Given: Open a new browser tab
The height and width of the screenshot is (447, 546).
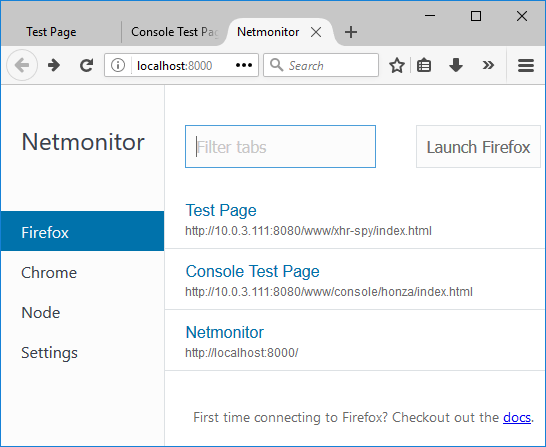Looking at the screenshot, I should click(351, 32).
